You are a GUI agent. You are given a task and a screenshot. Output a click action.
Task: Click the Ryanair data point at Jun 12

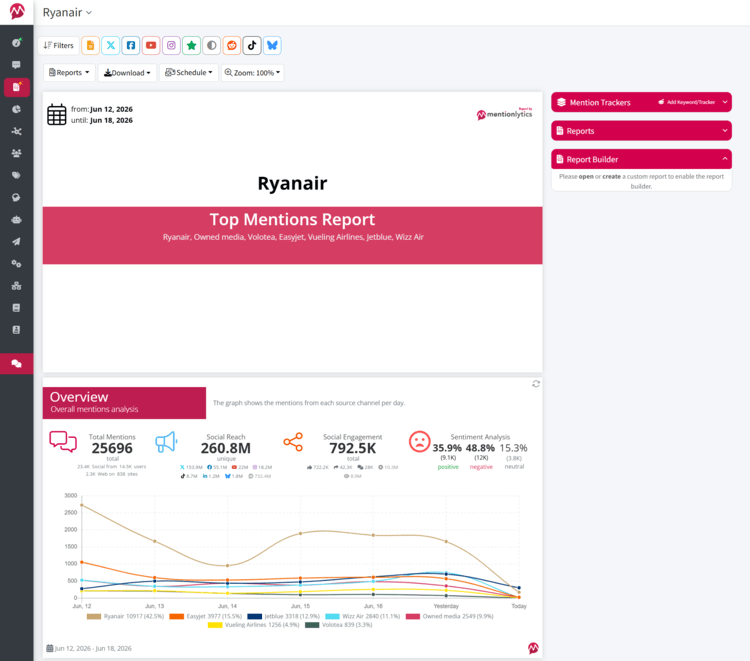tap(82, 505)
